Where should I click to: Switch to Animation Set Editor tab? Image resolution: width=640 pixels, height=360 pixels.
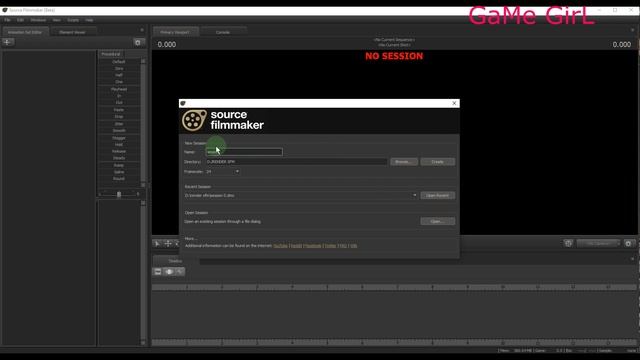point(25,32)
